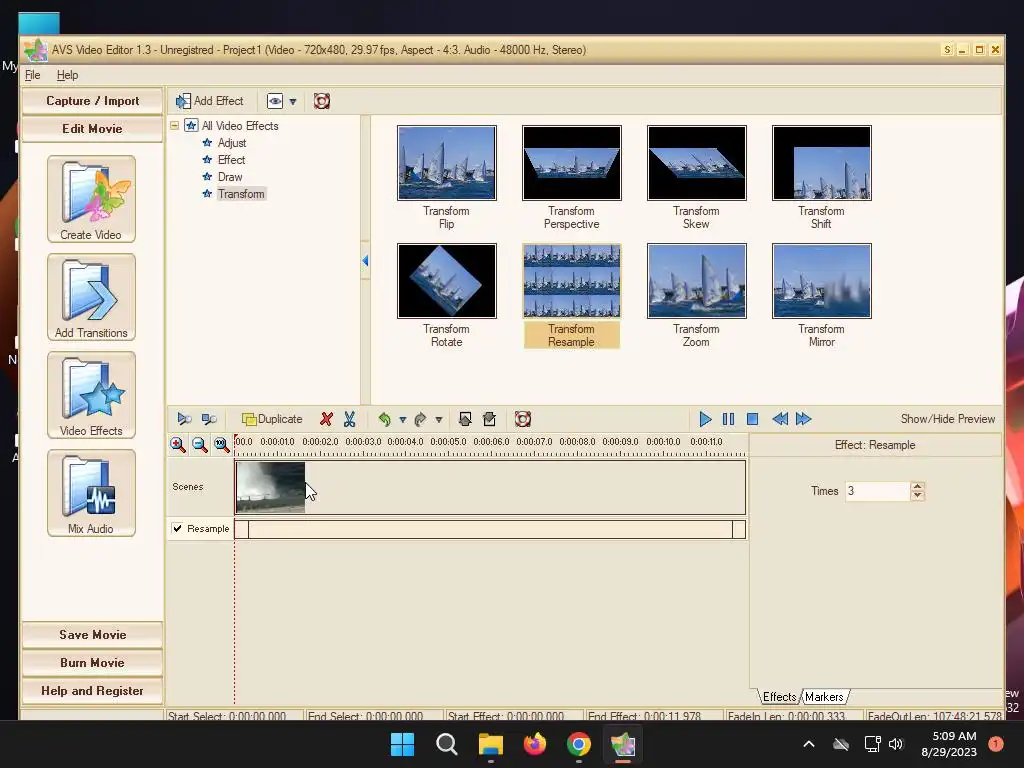This screenshot has height=768, width=1024.
Task: Open the redo history dropdown arrow
Action: tap(439, 420)
